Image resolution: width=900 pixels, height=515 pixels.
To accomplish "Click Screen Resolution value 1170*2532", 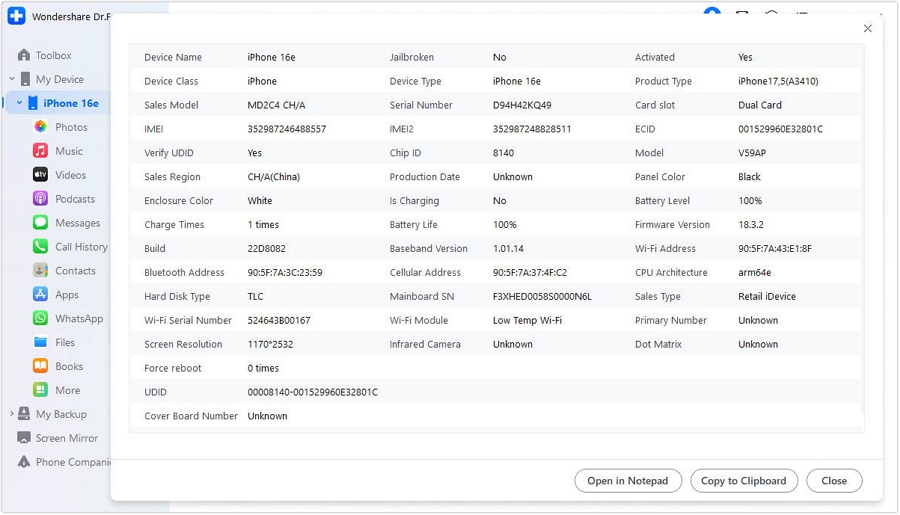I will 270,344.
